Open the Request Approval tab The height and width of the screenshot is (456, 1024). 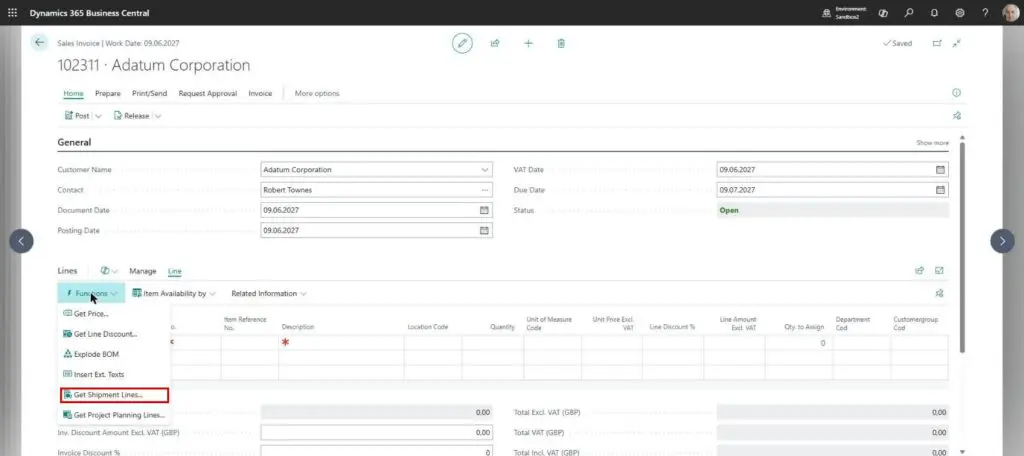(208, 93)
